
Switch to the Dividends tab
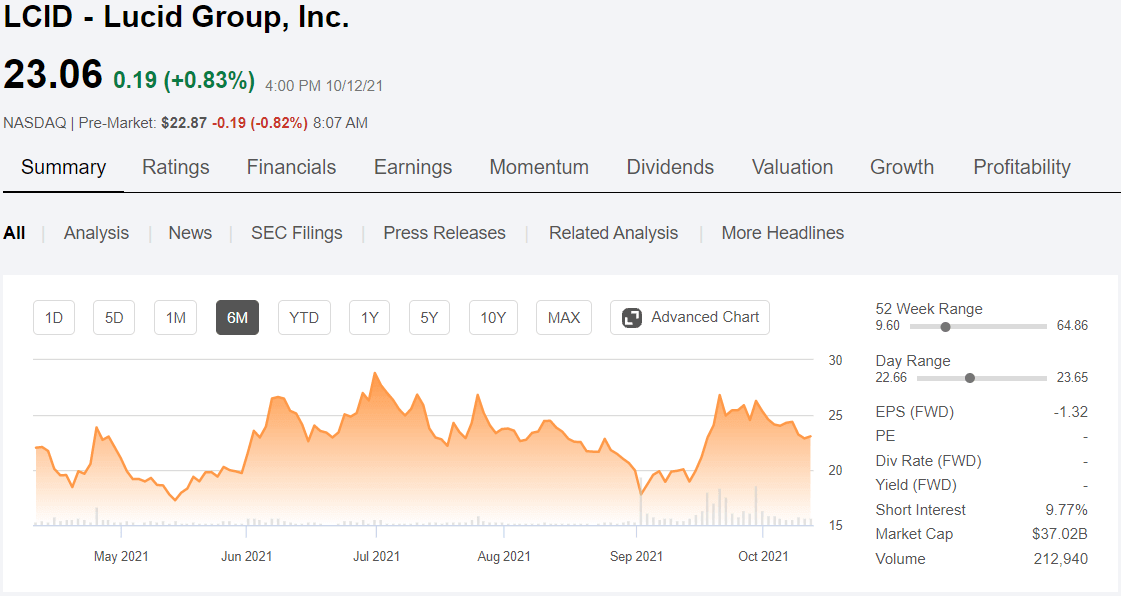(x=670, y=167)
